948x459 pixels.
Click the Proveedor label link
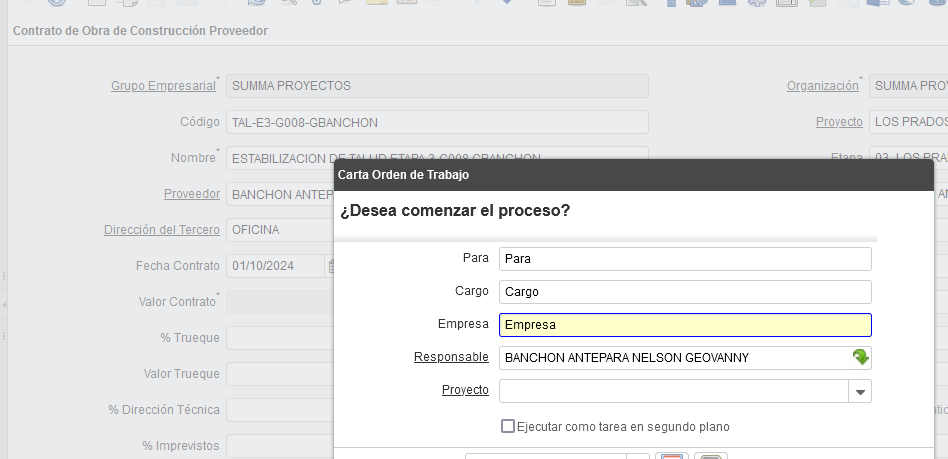click(191, 194)
